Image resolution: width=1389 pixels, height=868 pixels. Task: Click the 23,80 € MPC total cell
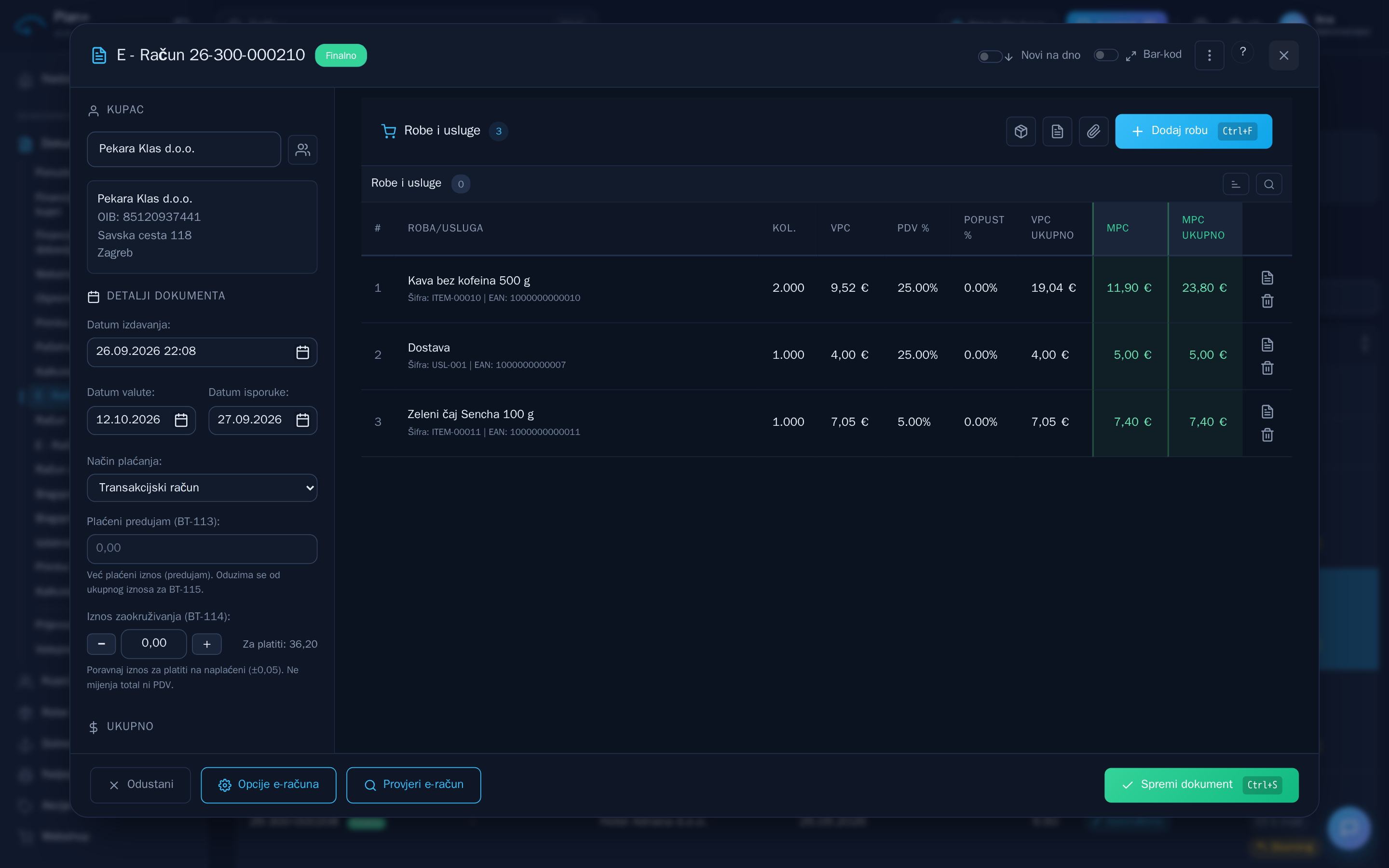pos(1204,288)
